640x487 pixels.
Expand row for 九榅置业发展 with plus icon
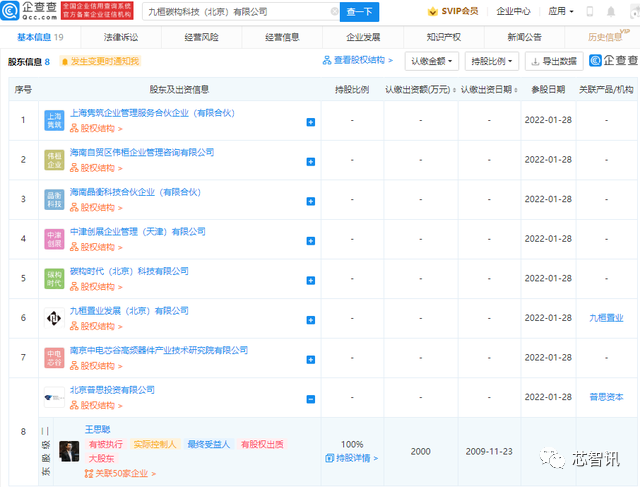pyautogui.click(x=311, y=320)
